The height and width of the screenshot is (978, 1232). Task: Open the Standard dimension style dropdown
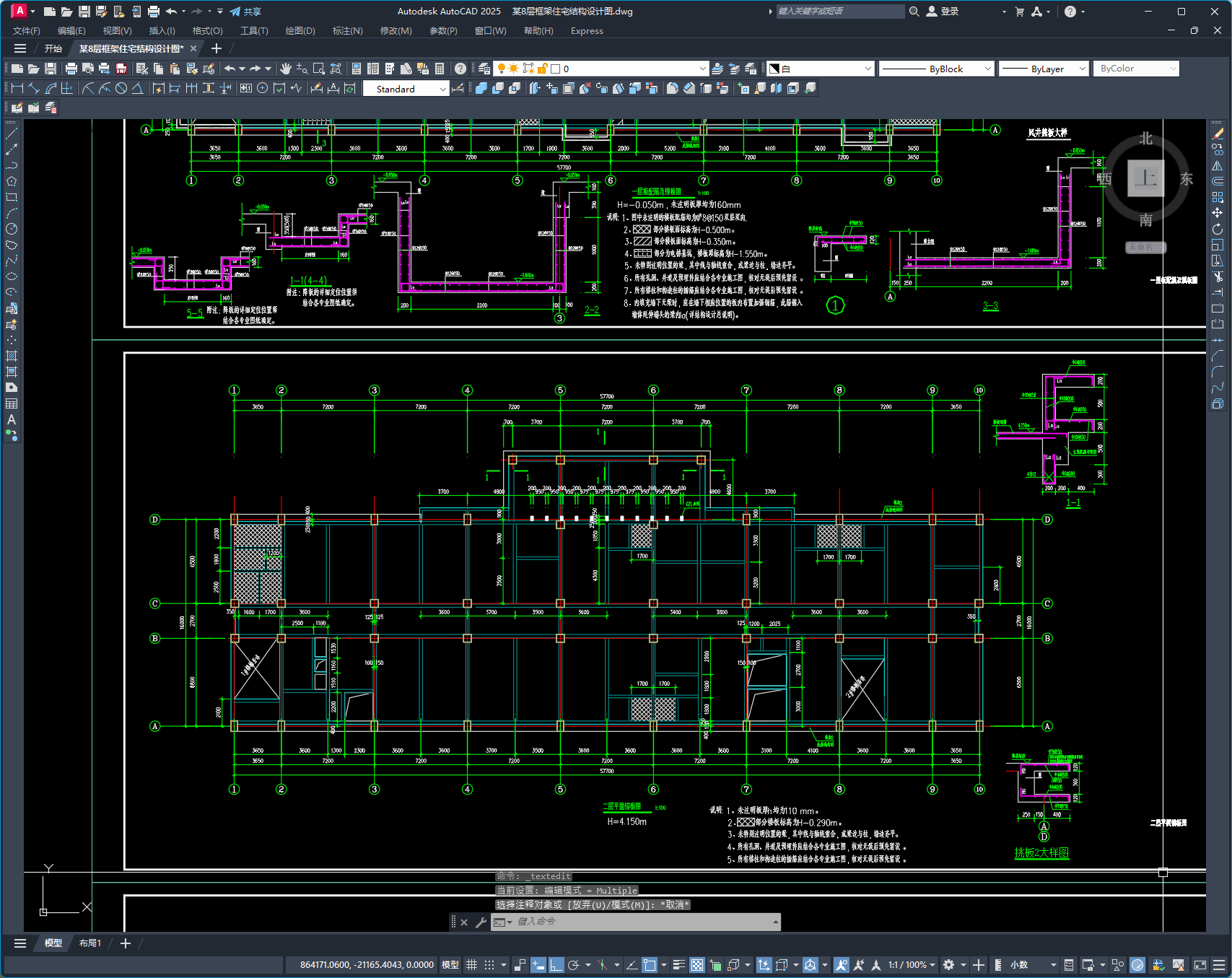406,89
